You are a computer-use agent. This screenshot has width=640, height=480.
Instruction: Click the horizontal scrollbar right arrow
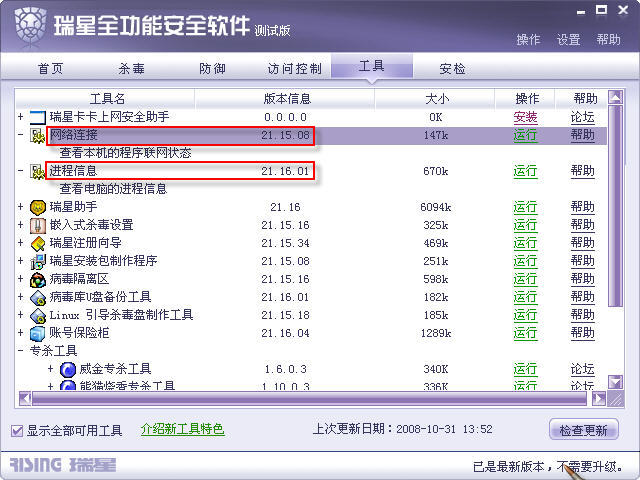599,398
